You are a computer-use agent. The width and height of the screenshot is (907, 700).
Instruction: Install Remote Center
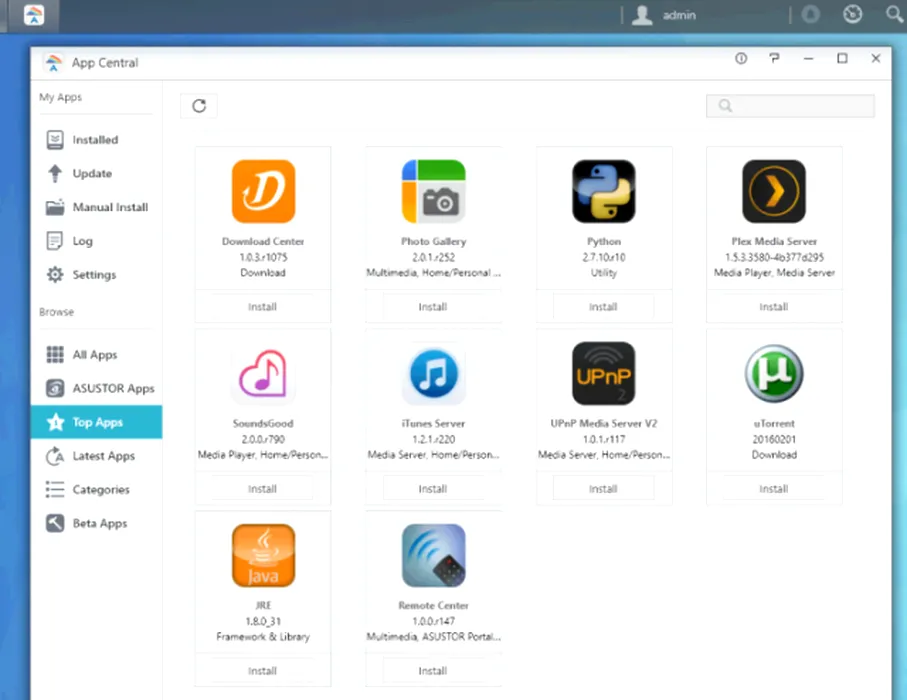pos(433,670)
